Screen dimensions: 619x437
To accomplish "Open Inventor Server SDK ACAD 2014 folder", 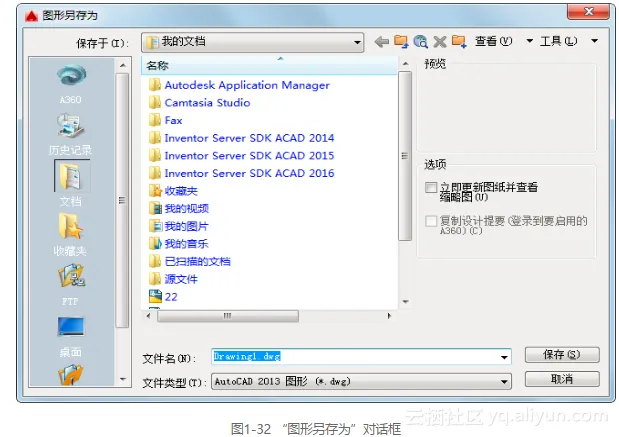I will (242, 138).
